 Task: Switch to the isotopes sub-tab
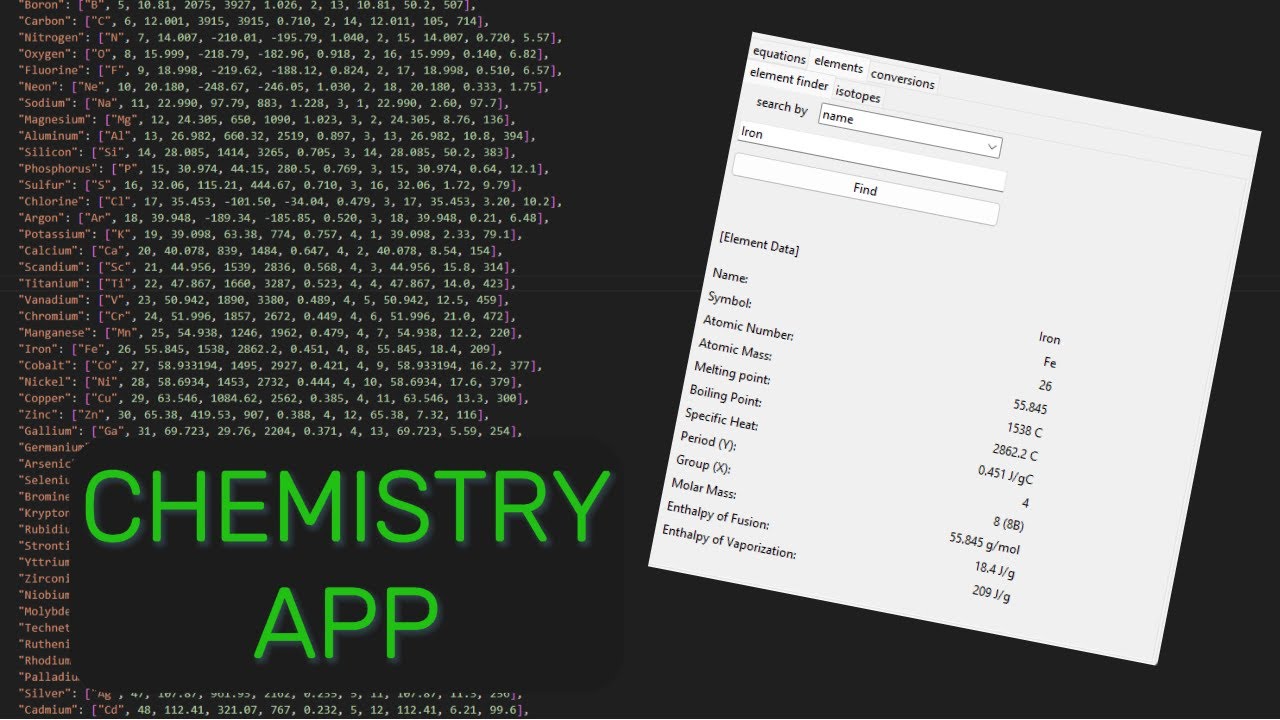[858, 94]
